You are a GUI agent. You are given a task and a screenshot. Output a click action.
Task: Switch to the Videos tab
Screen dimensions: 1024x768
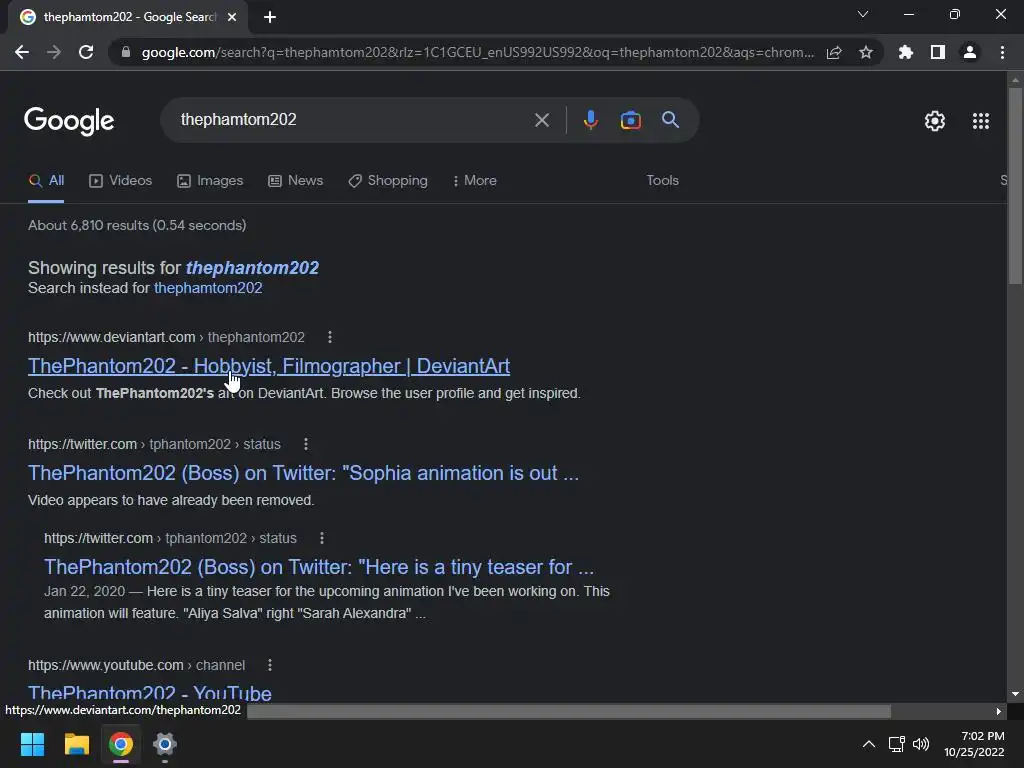tap(120, 181)
